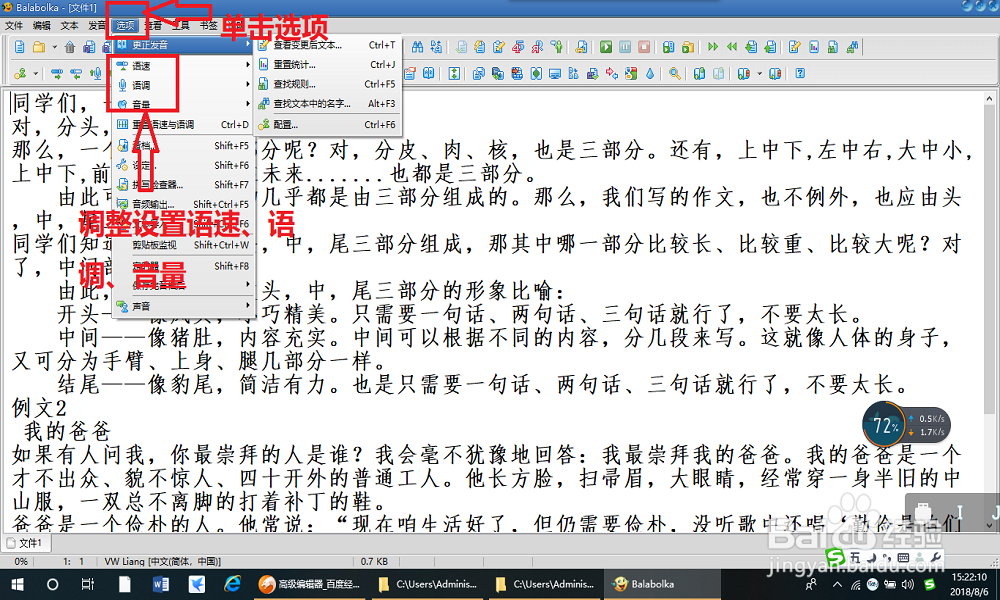The image size is (1000, 600).
Task: Click the Open file folder icon
Action: pos(39,47)
